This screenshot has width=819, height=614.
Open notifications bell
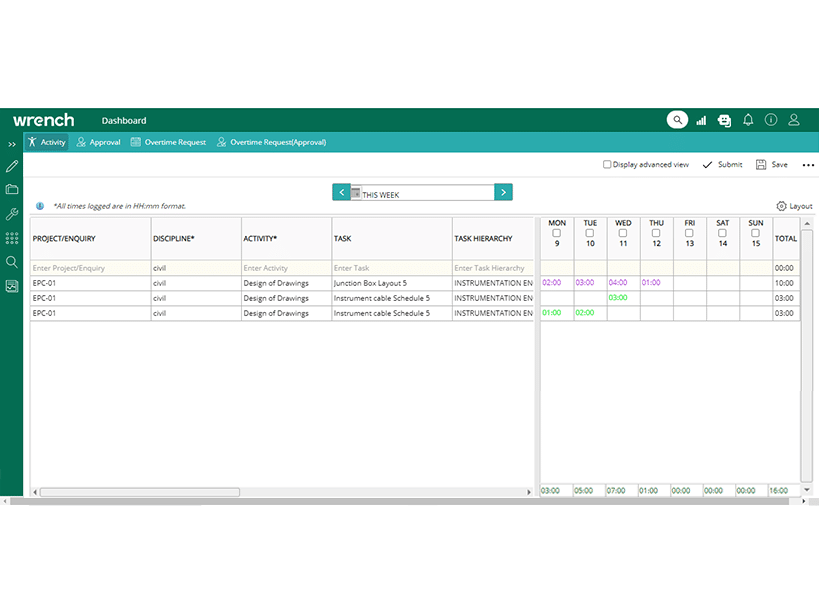coord(748,120)
